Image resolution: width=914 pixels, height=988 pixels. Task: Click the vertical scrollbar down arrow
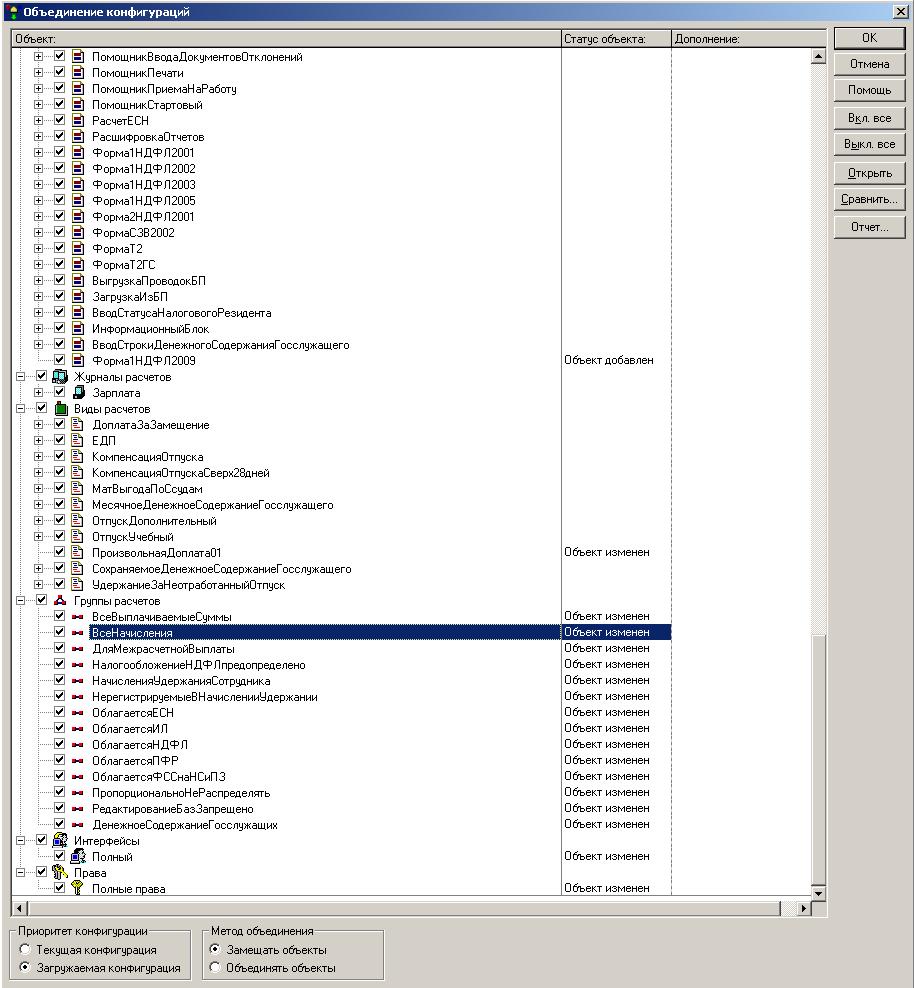(x=818, y=893)
